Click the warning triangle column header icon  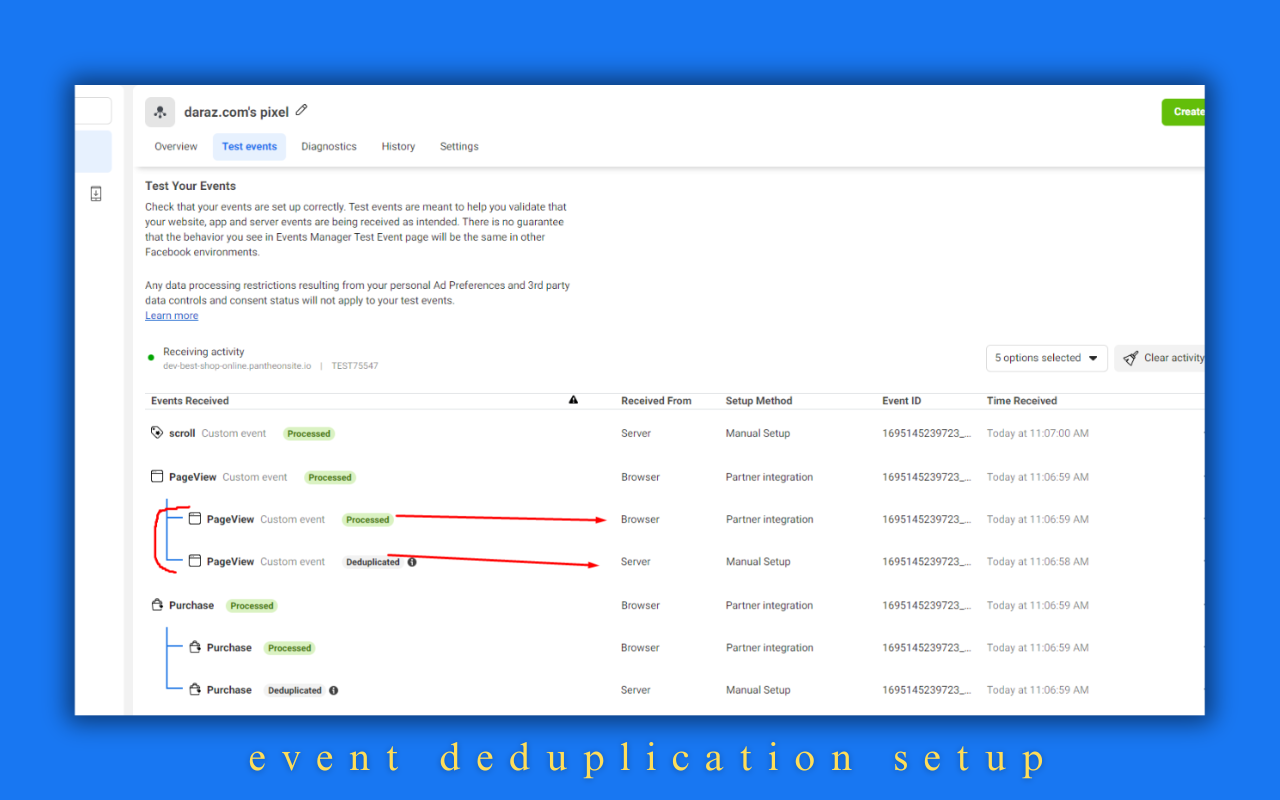[x=573, y=400]
